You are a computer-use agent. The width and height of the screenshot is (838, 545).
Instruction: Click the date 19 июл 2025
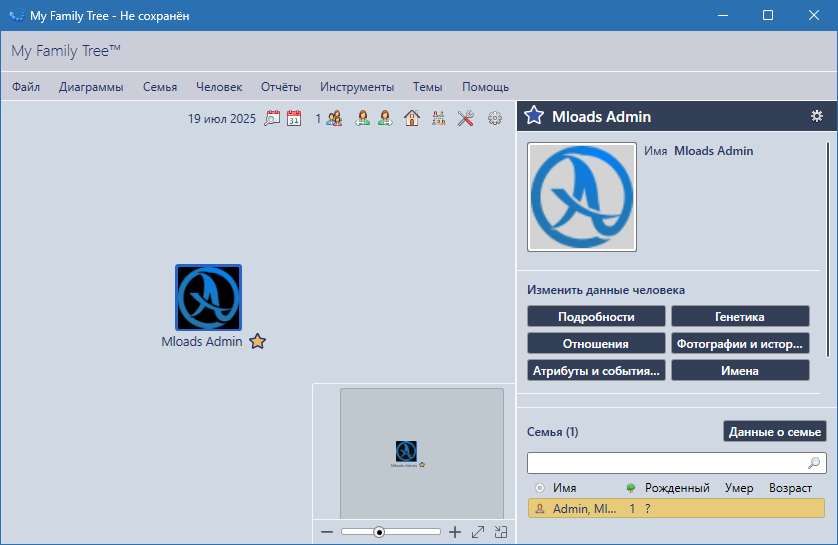pyautogui.click(x=222, y=119)
